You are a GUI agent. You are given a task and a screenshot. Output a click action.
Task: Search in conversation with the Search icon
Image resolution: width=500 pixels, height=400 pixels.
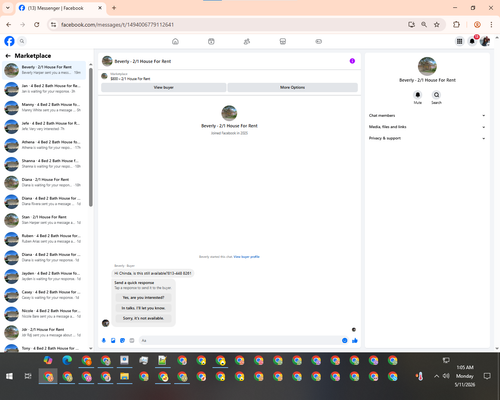[x=436, y=95]
